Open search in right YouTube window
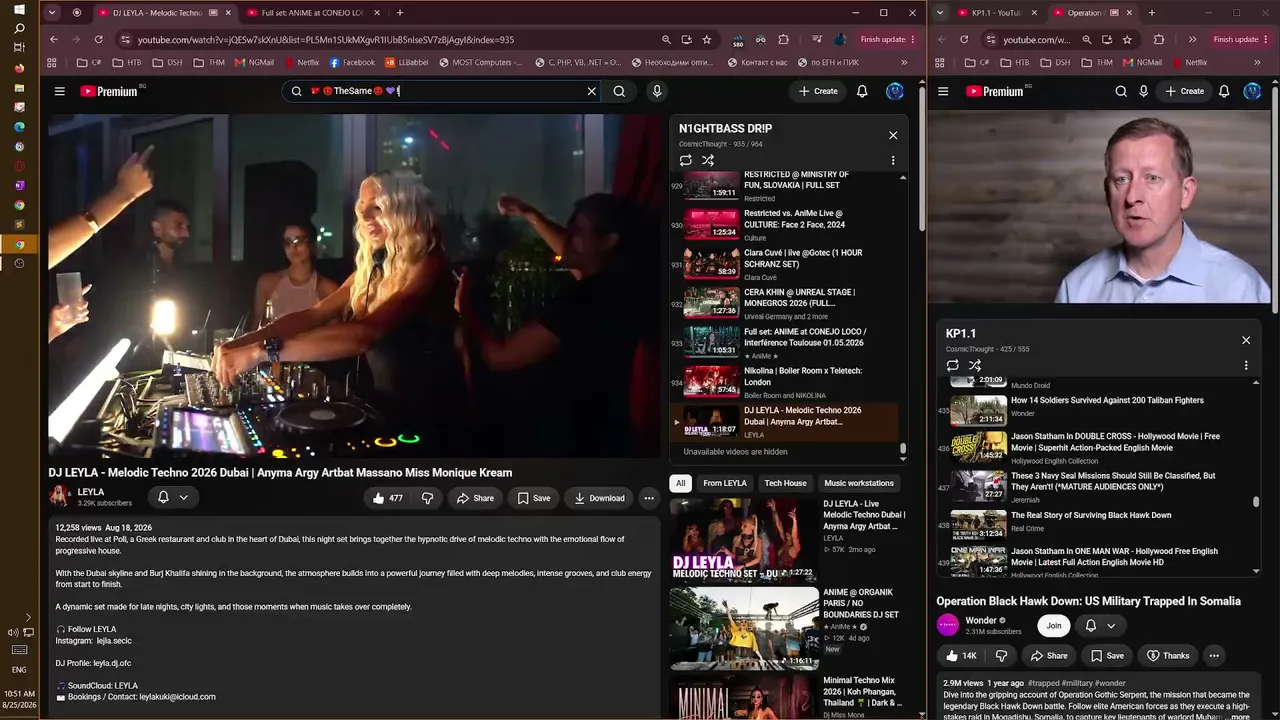The width and height of the screenshot is (1280, 720). [x=1121, y=91]
